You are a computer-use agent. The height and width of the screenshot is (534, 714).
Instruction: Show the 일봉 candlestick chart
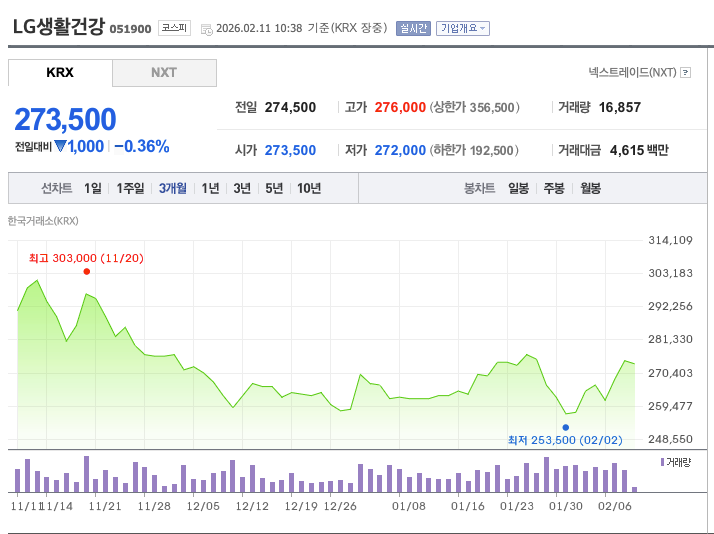coord(519,188)
